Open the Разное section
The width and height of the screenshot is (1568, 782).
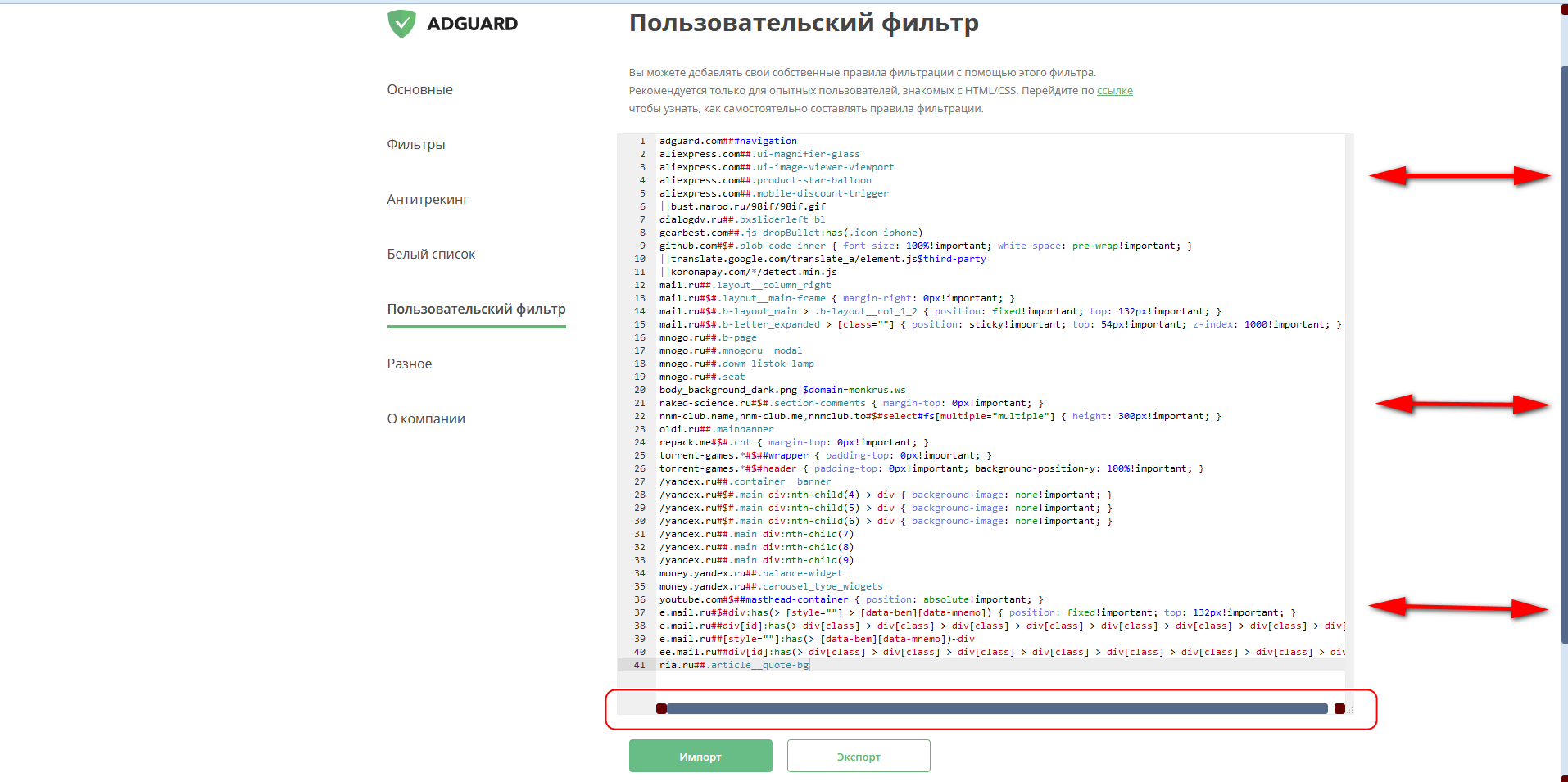coord(409,364)
